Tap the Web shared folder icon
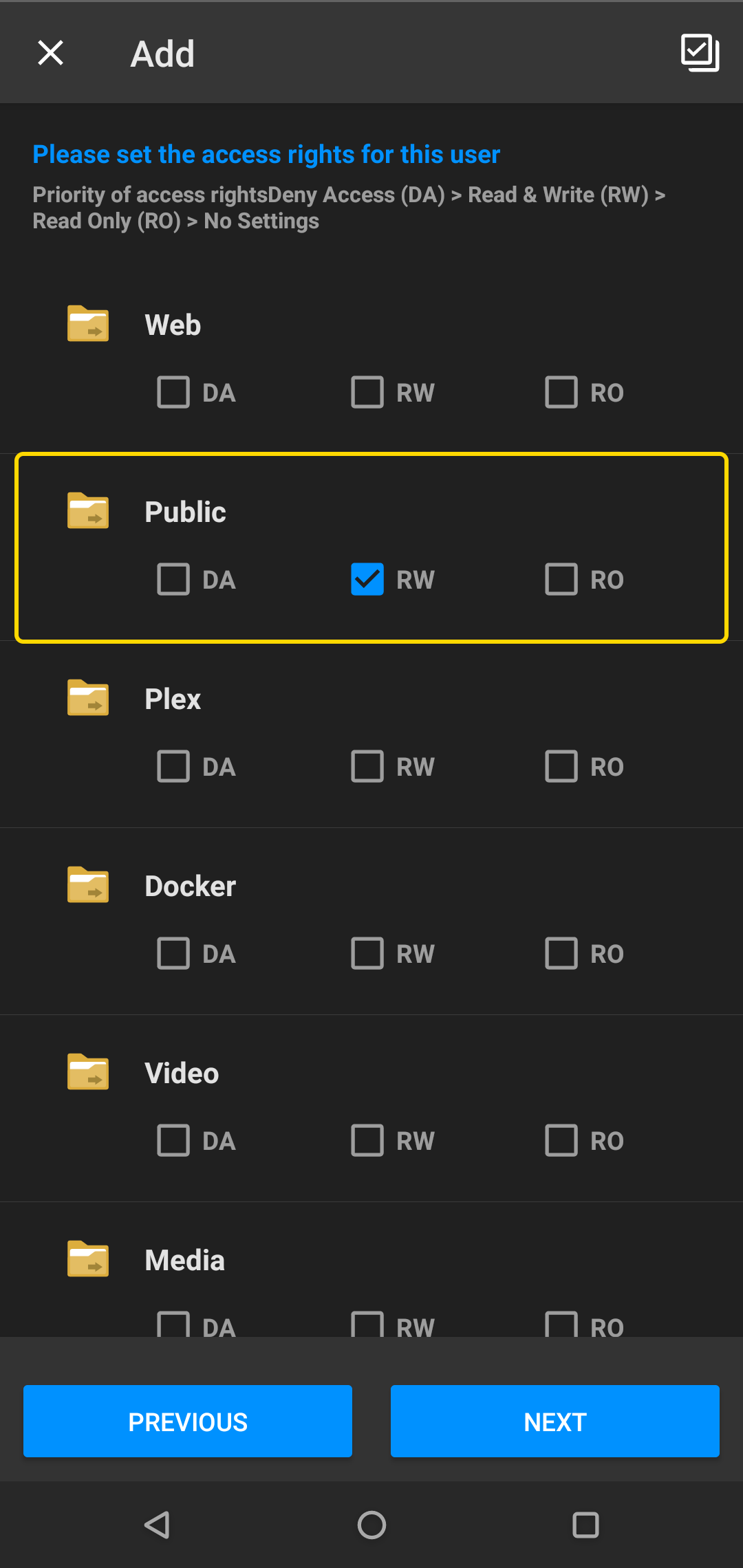This screenshot has height=1568, width=743. 88,324
